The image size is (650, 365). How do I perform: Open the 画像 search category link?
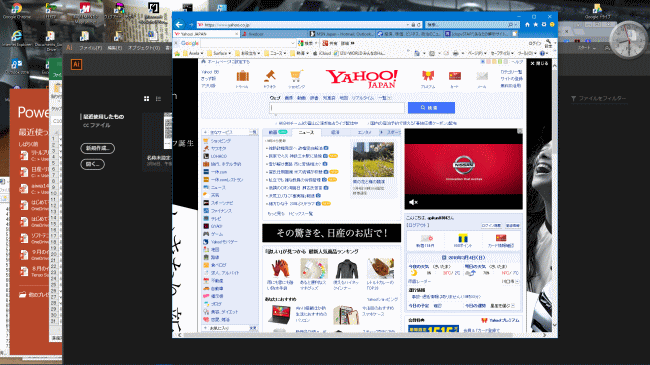point(289,98)
